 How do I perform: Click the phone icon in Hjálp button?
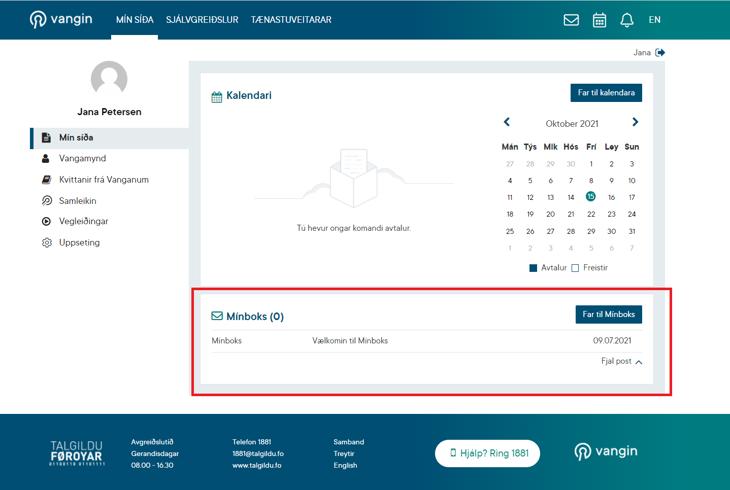[453, 453]
